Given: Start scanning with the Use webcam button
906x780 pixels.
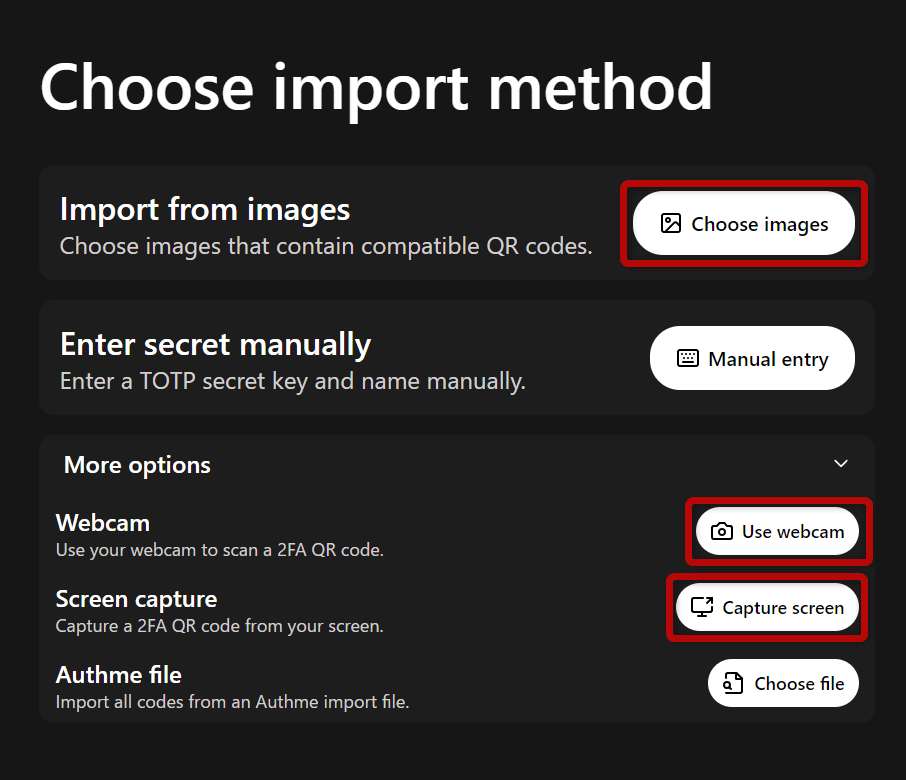Looking at the screenshot, I should (x=777, y=531).
